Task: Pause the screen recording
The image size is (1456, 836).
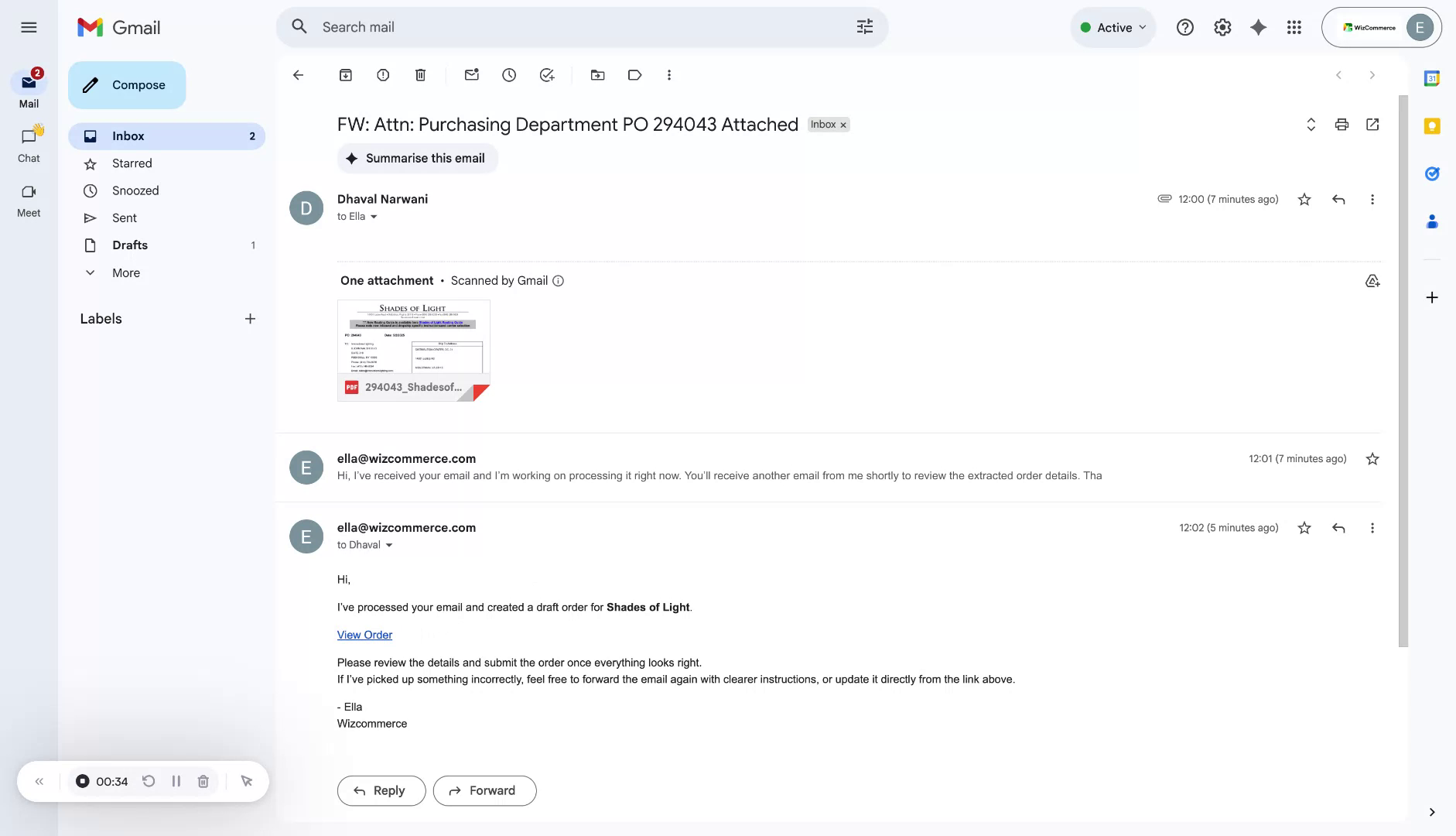Action: pos(176,781)
